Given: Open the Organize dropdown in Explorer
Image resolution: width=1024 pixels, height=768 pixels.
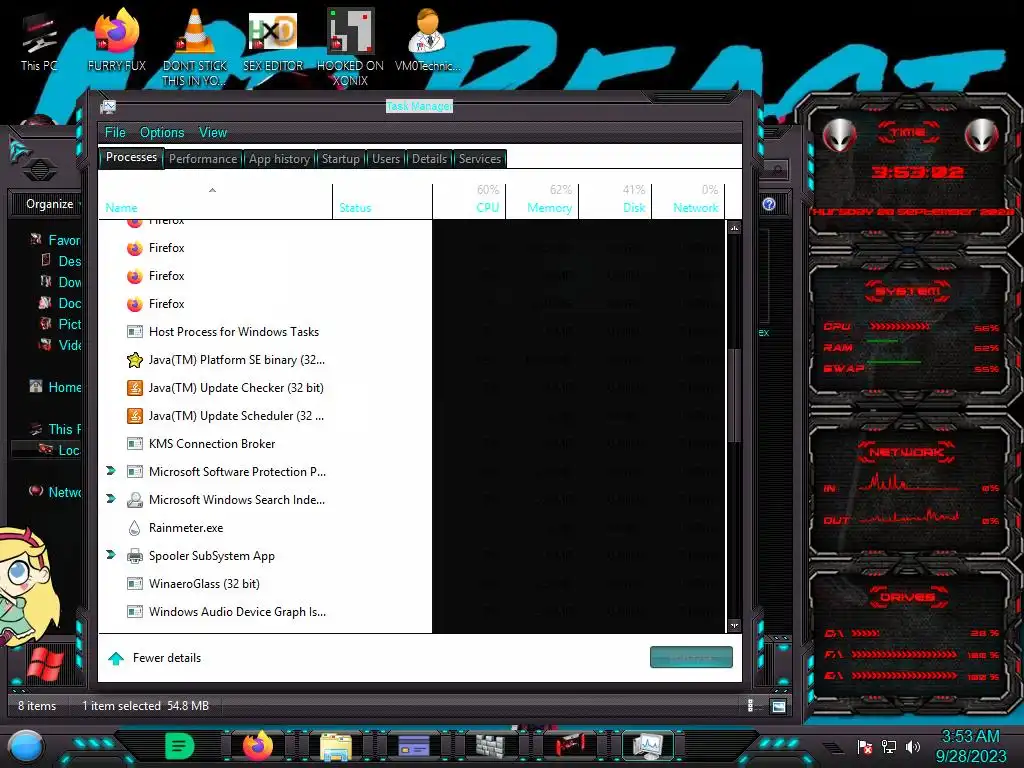Looking at the screenshot, I should [52, 204].
